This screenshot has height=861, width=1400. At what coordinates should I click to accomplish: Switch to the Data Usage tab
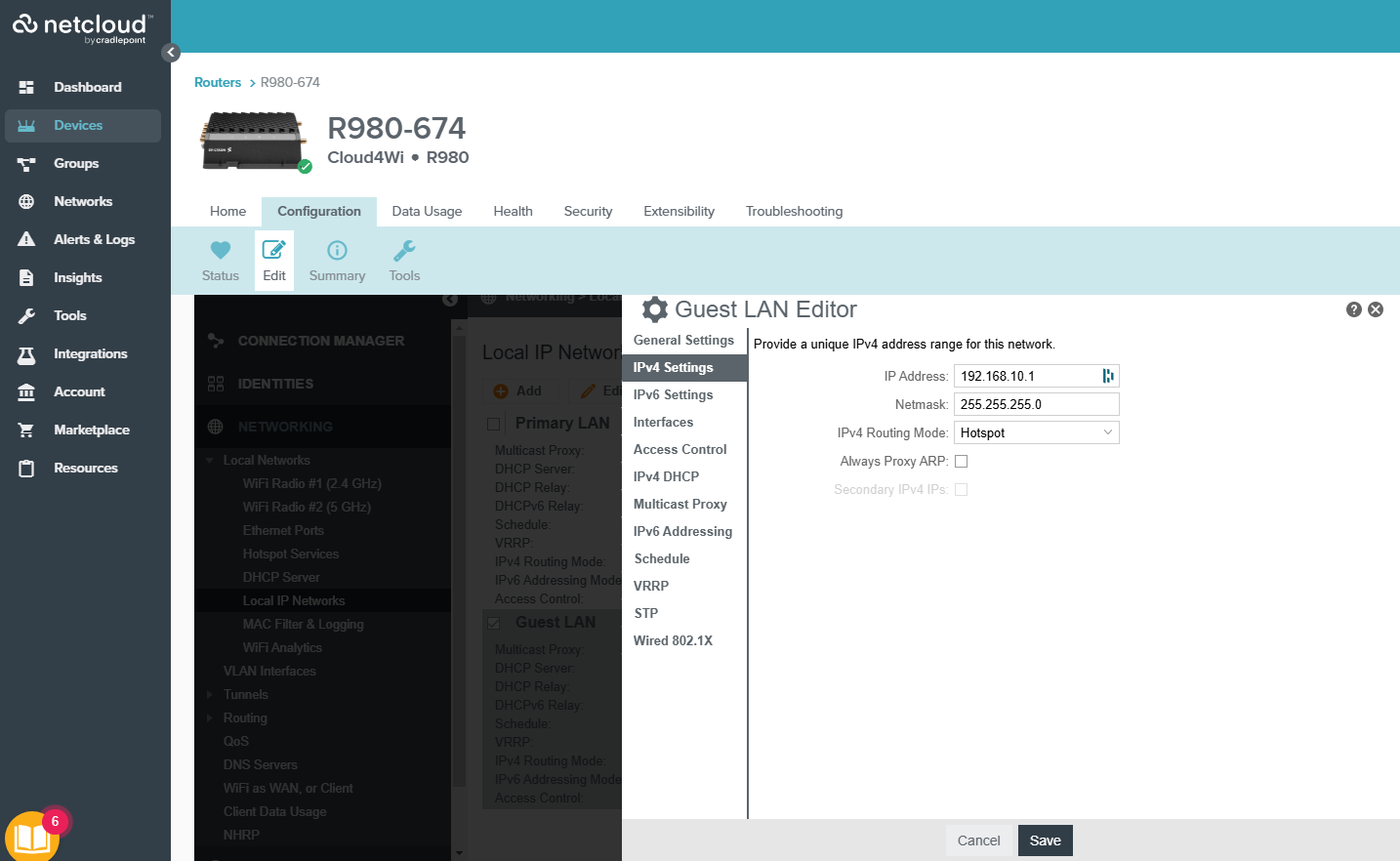[x=427, y=211]
